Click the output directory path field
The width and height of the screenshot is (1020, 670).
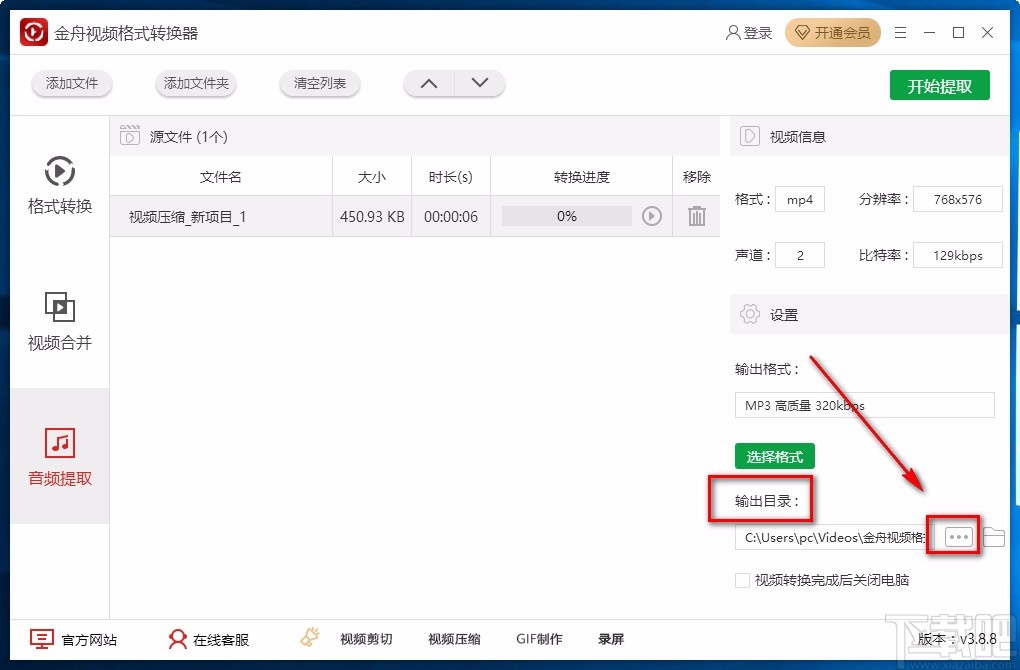835,537
